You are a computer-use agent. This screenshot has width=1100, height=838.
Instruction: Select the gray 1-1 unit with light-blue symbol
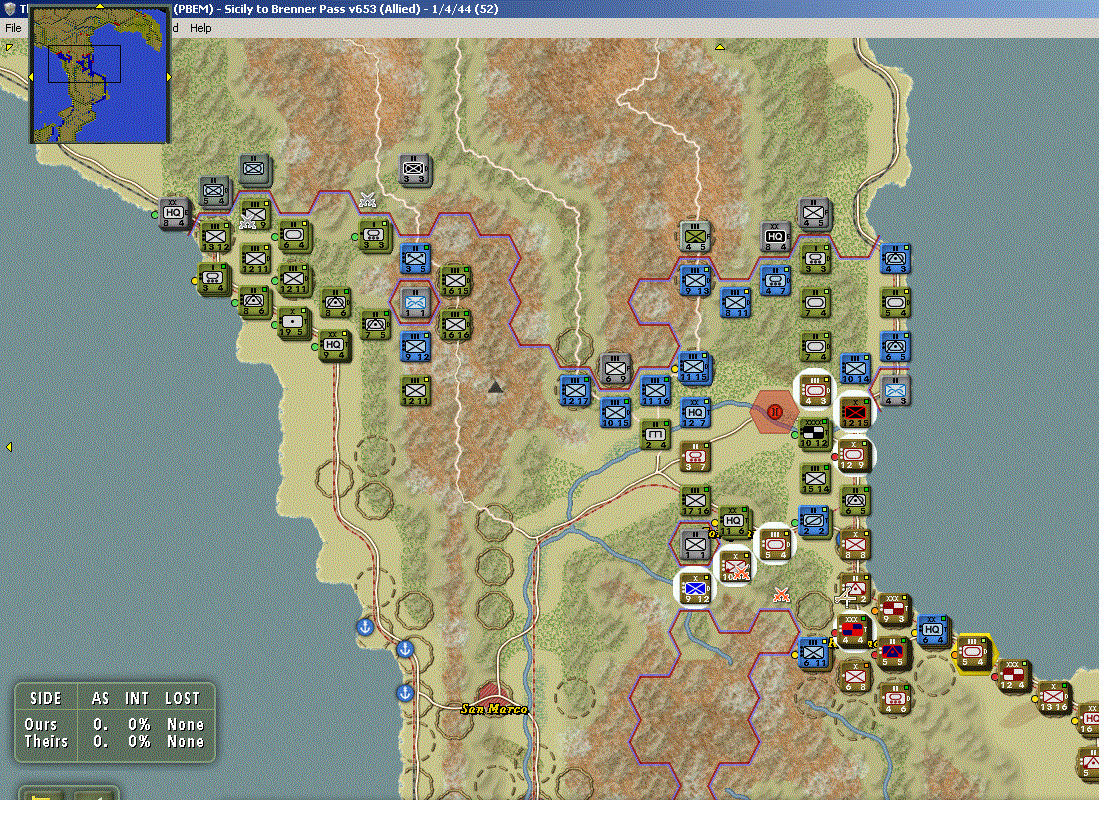coord(415,303)
